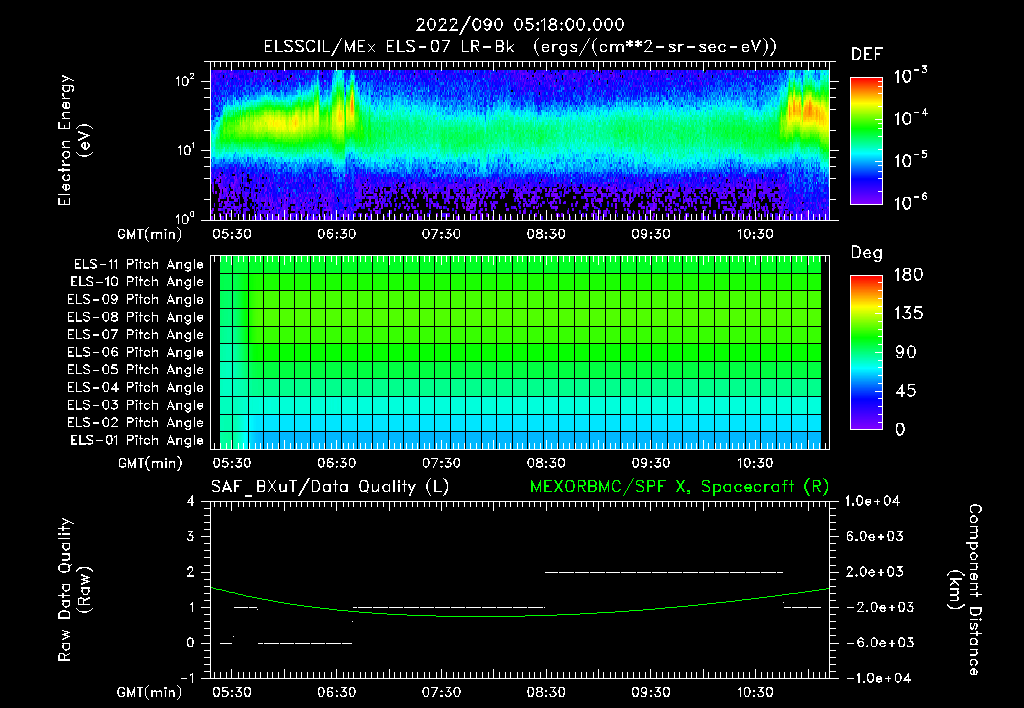Click the ELS-09 Pitch Angle row label

pos(136,300)
